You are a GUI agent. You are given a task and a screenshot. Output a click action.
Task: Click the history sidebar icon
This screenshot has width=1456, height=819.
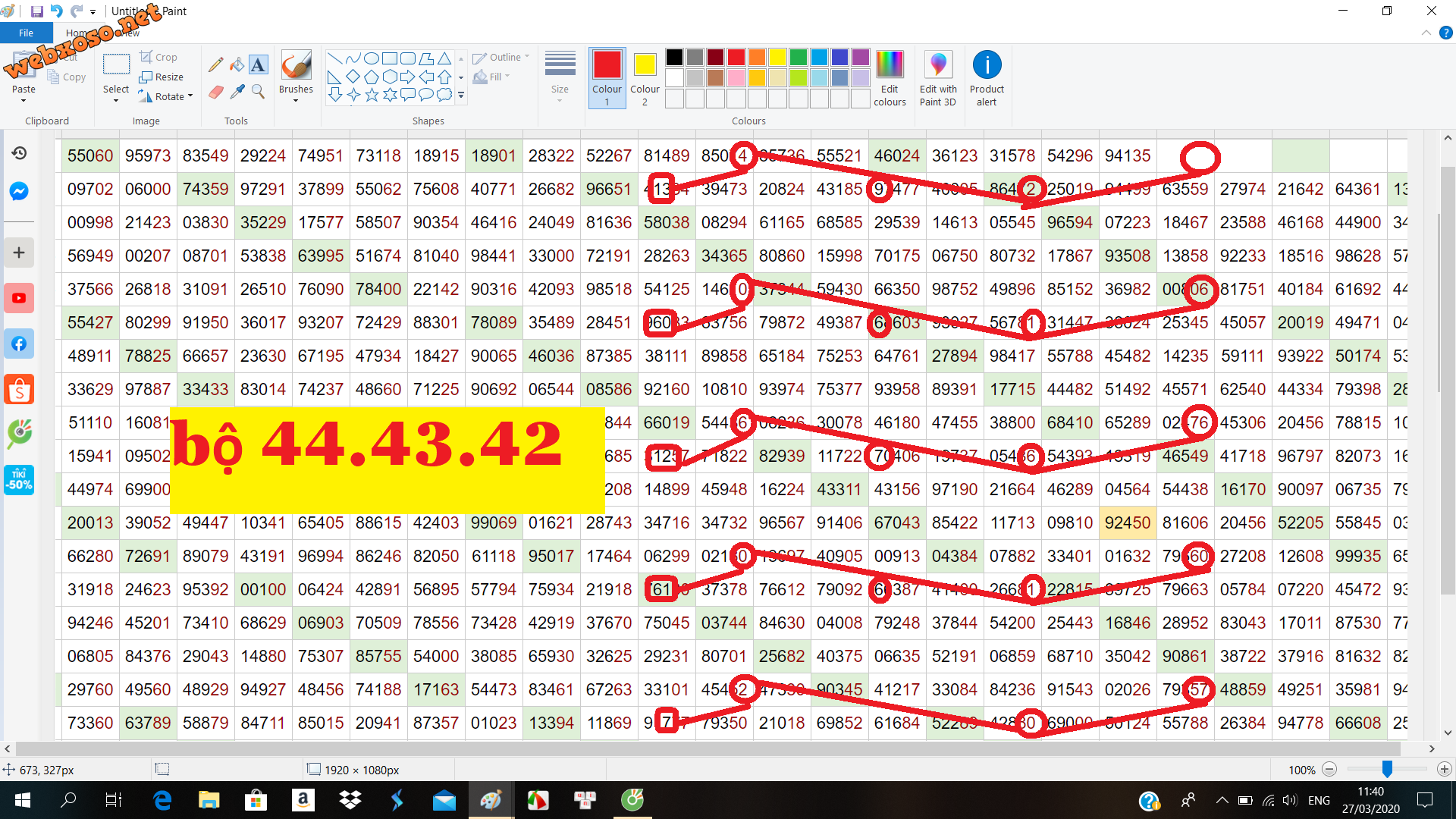19,153
